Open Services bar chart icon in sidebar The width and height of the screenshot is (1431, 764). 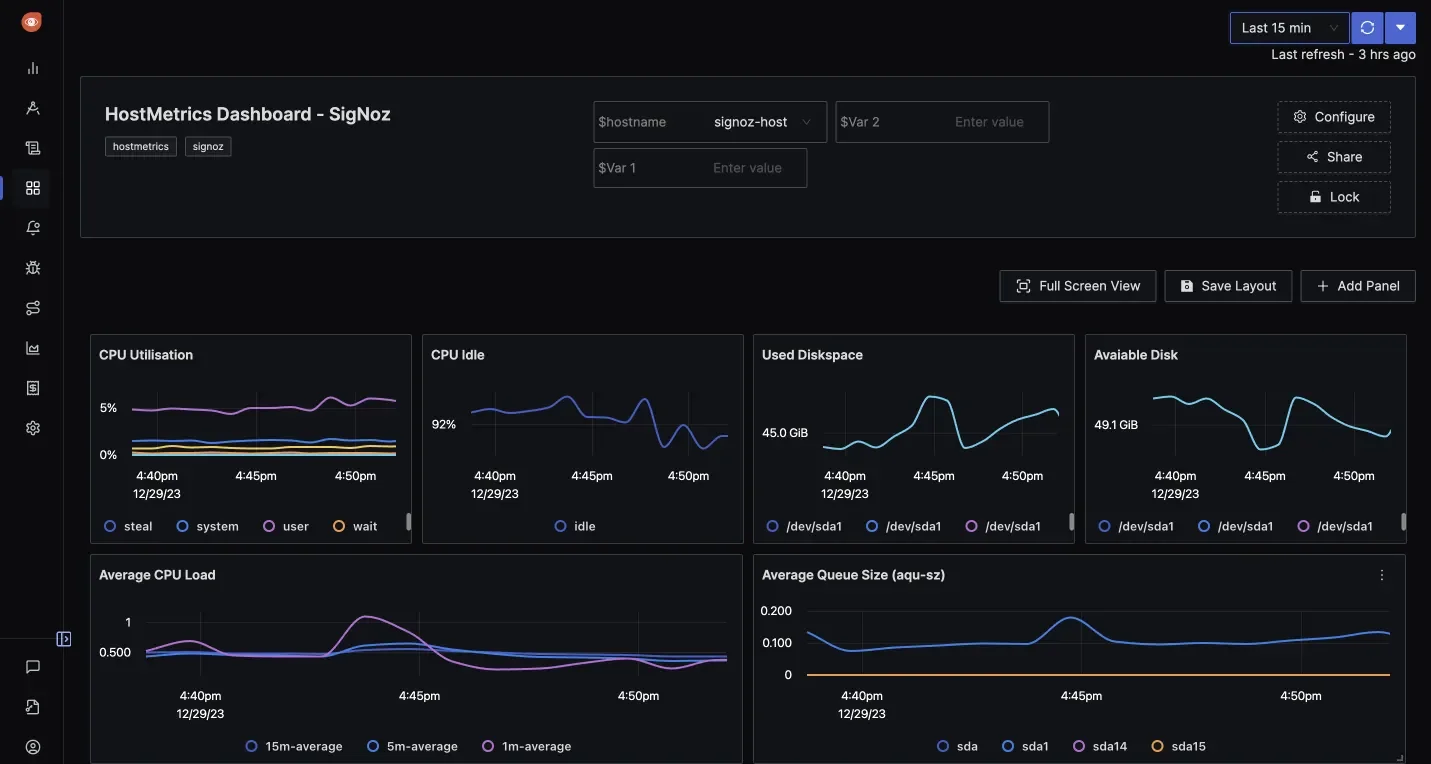pyautogui.click(x=33, y=68)
